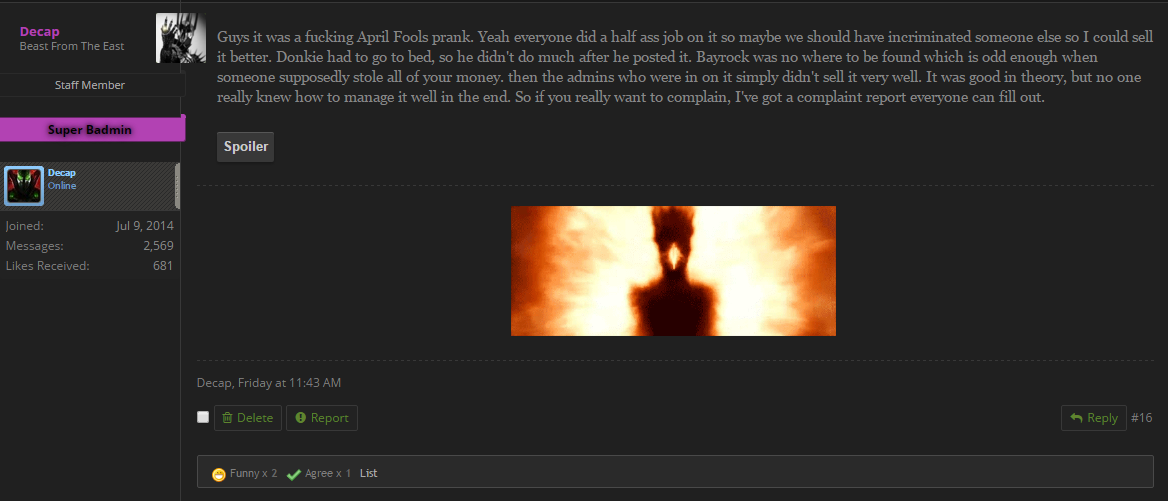Click the trash icon on Delete button
Viewport: 1168px width, 501px height.
[x=227, y=418]
